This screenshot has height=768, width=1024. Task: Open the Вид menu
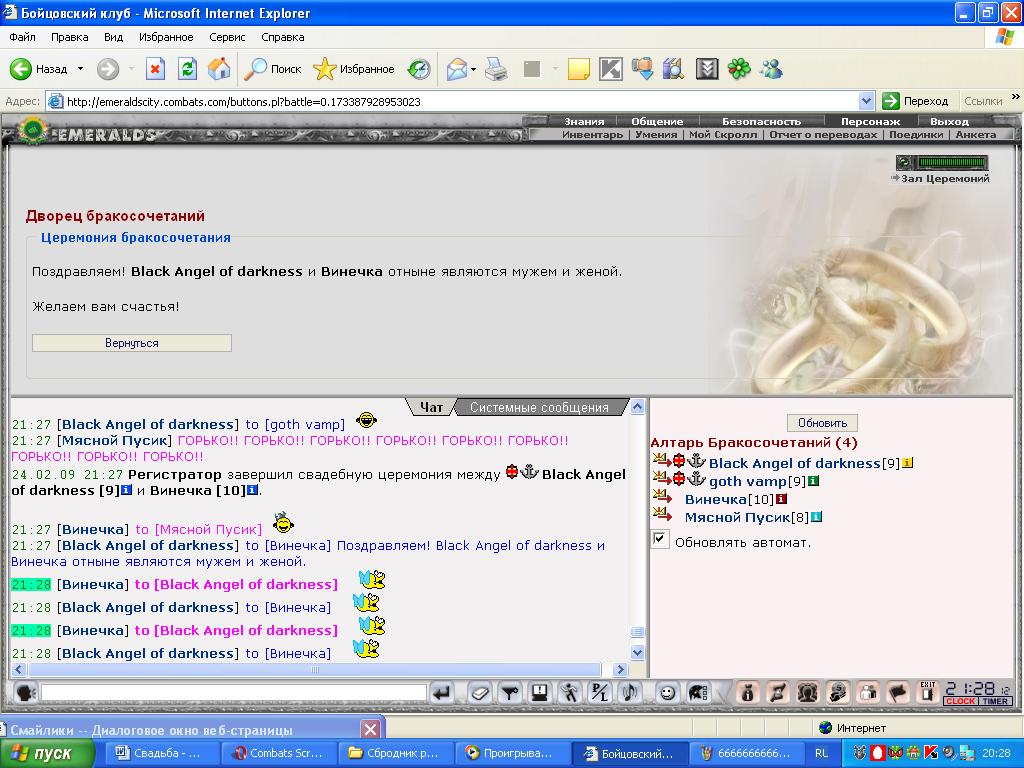[113, 37]
